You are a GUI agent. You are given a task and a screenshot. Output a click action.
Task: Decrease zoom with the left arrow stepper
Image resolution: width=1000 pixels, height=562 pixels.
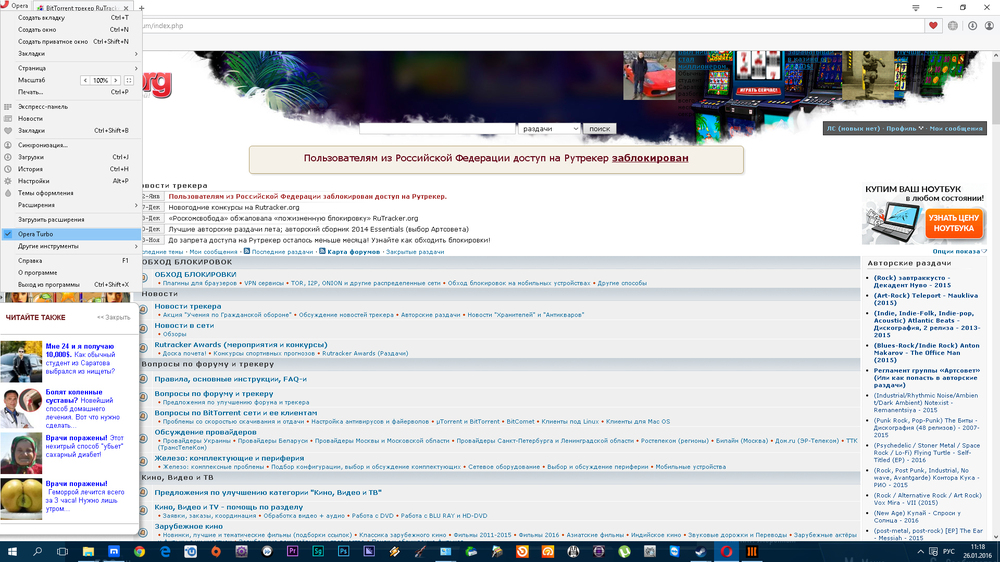[86, 80]
